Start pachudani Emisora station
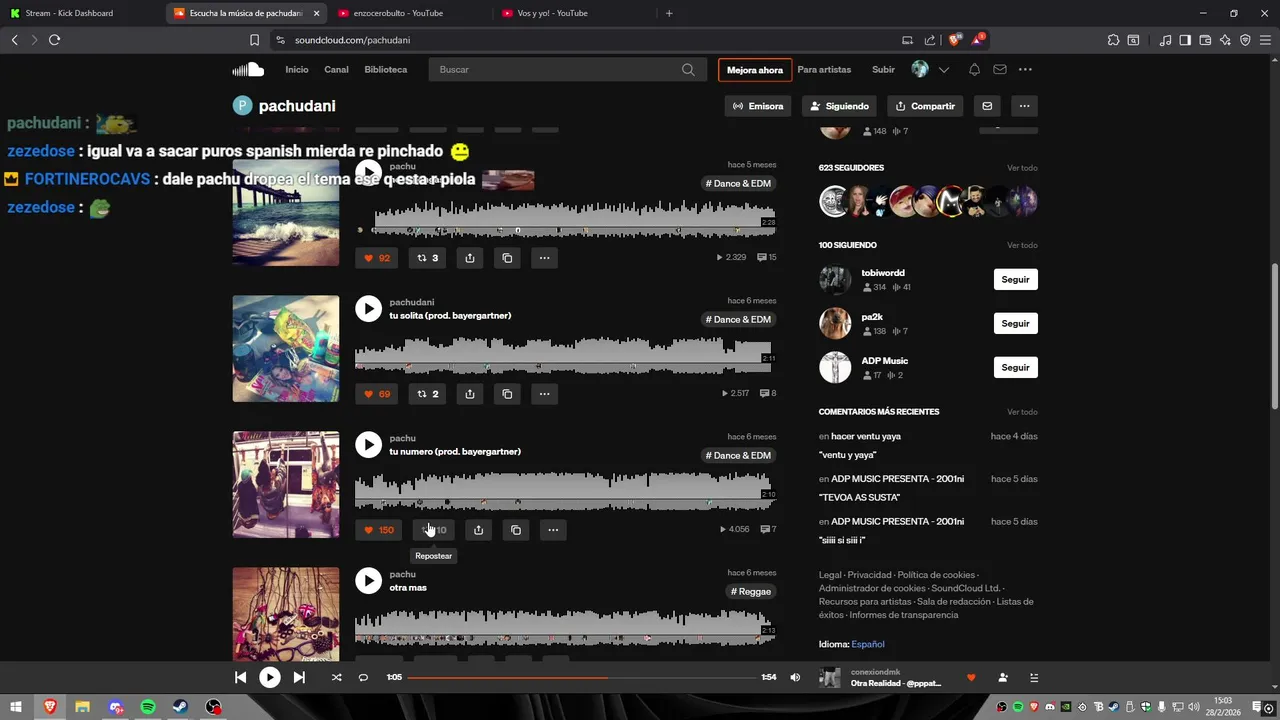The image size is (1280, 720). pyautogui.click(x=758, y=106)
